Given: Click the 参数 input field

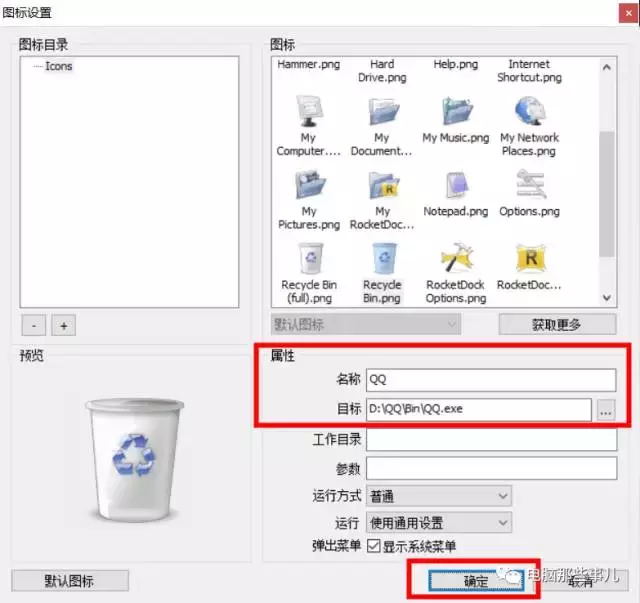Looking at the screenshot, I should [491, 468].
